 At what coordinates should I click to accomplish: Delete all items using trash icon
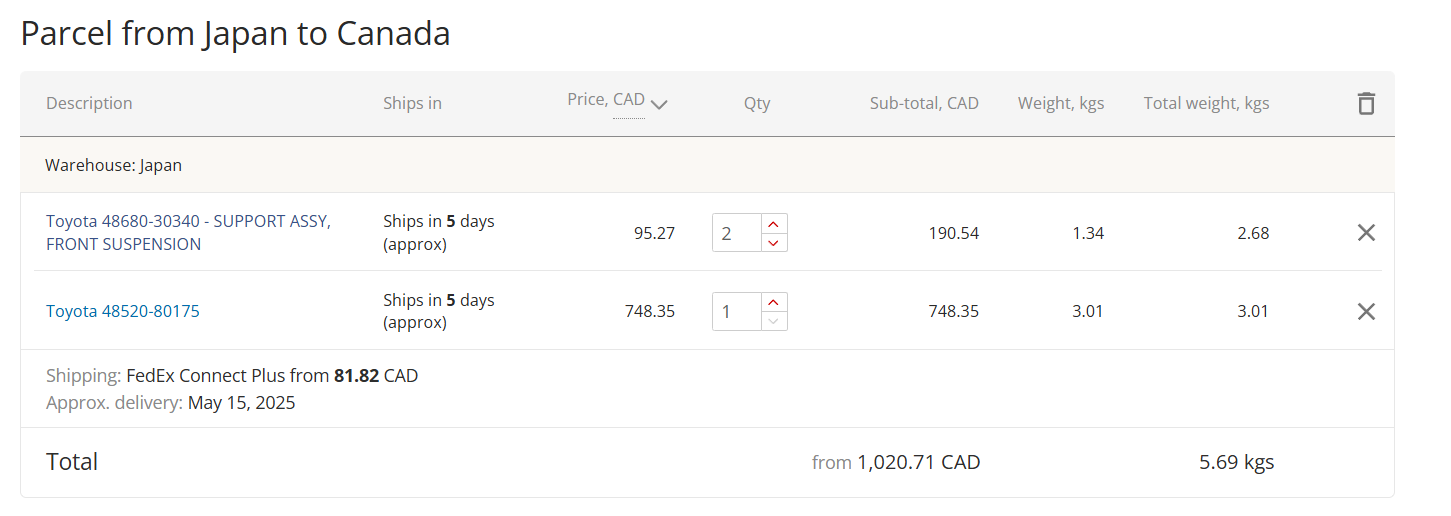[1366, 103]
